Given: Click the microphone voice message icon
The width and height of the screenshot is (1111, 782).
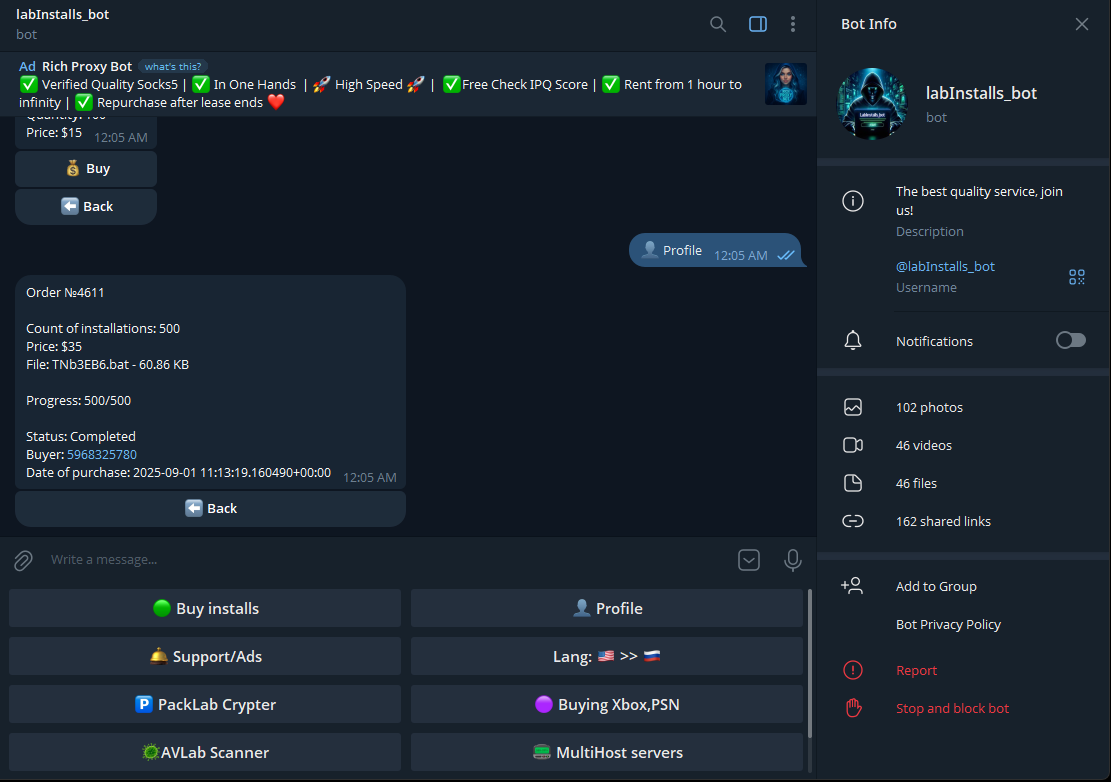Looking at the screenshot, I should tap(793, 560).
